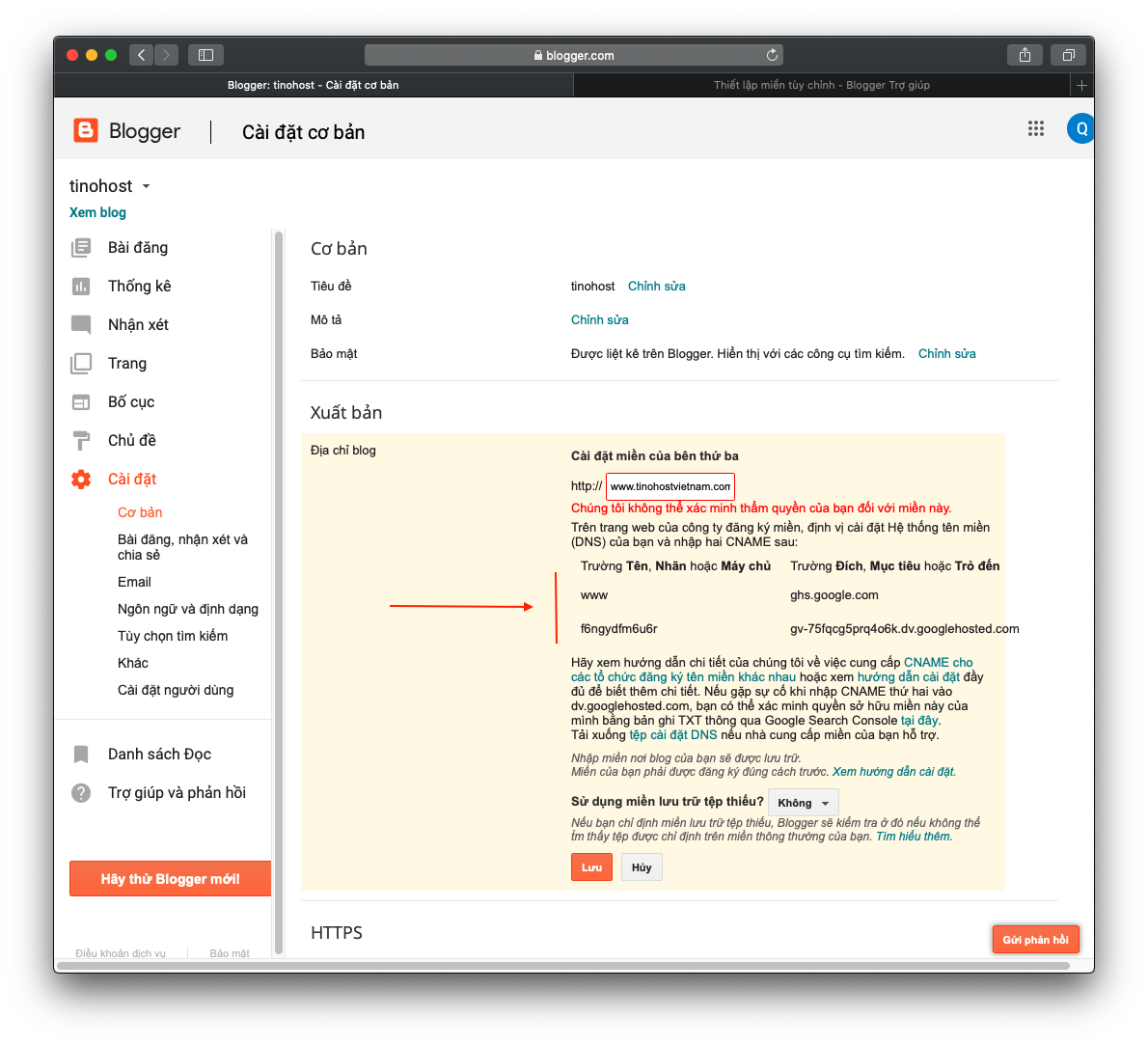
Task: Open Khác settings subsection
Action: 132,663
